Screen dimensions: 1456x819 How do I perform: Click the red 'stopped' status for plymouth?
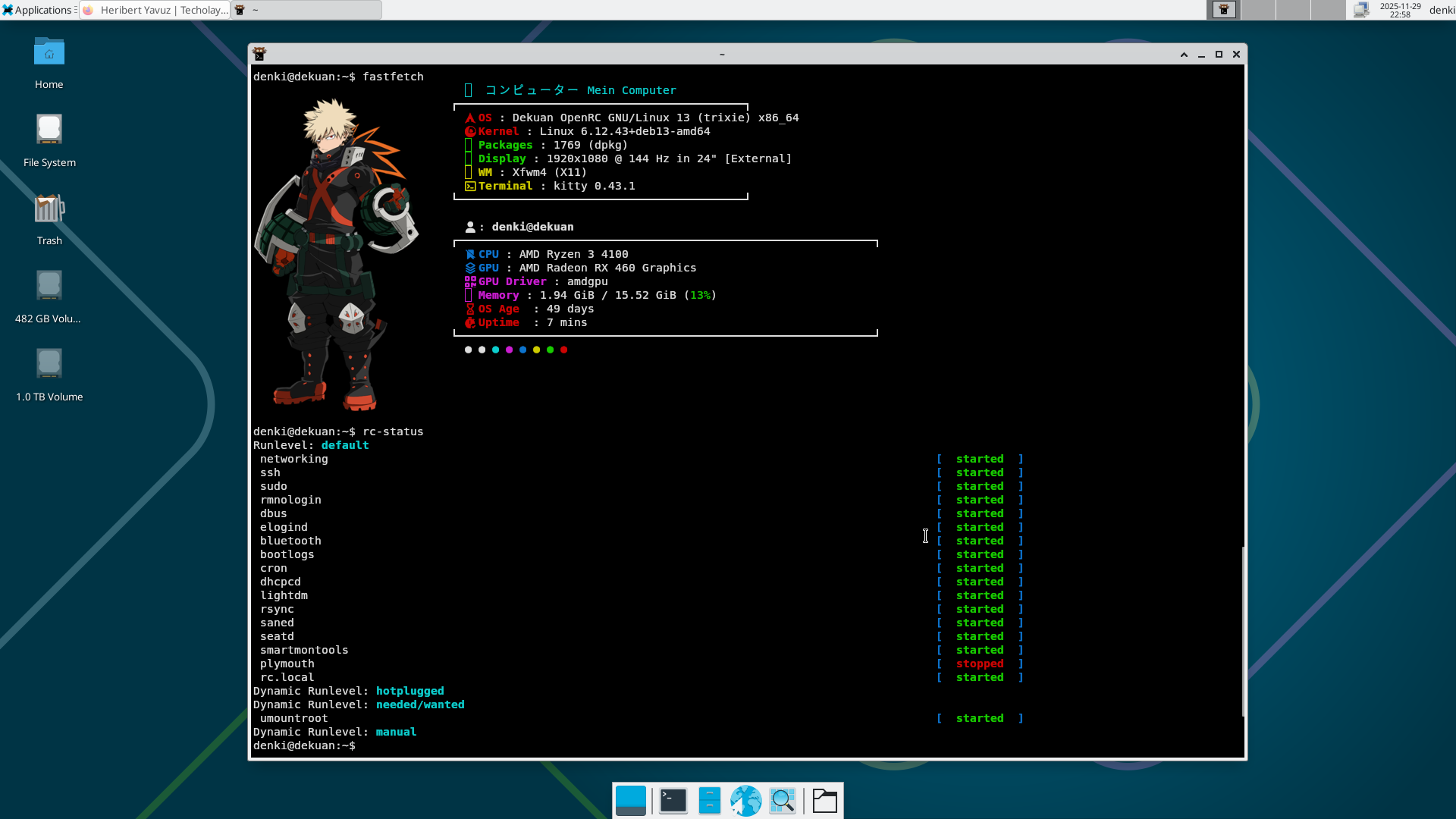(x=980, y=664)
